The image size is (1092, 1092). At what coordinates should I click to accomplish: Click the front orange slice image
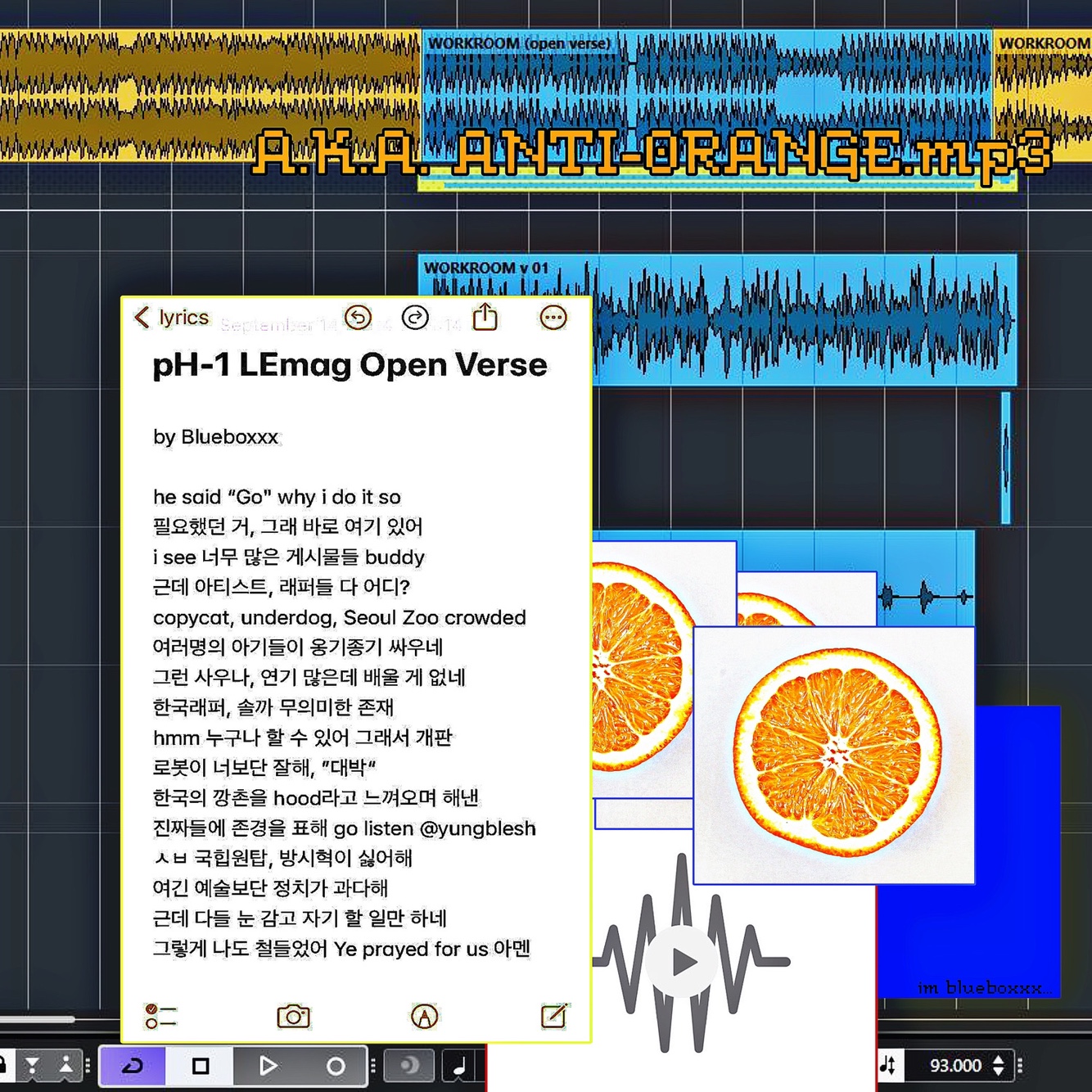pyautogui.click(x=834, y=755)
